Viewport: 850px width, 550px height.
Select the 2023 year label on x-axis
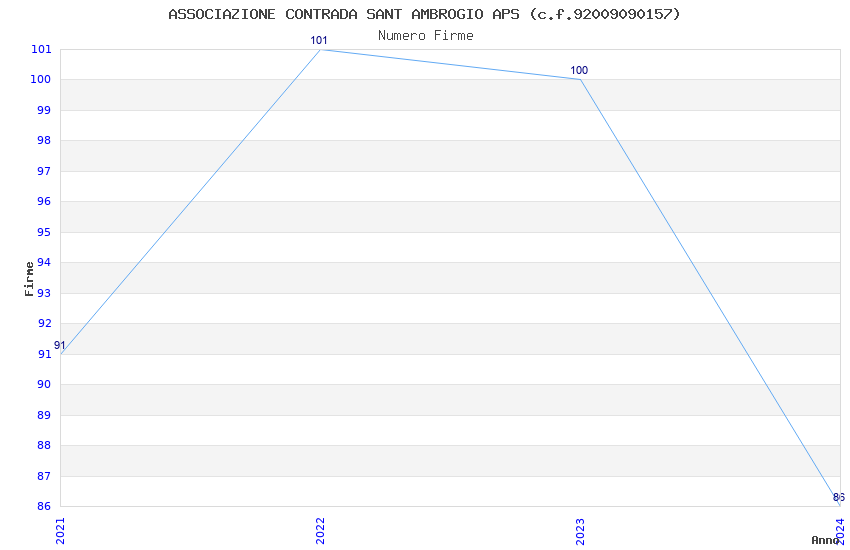581,531
